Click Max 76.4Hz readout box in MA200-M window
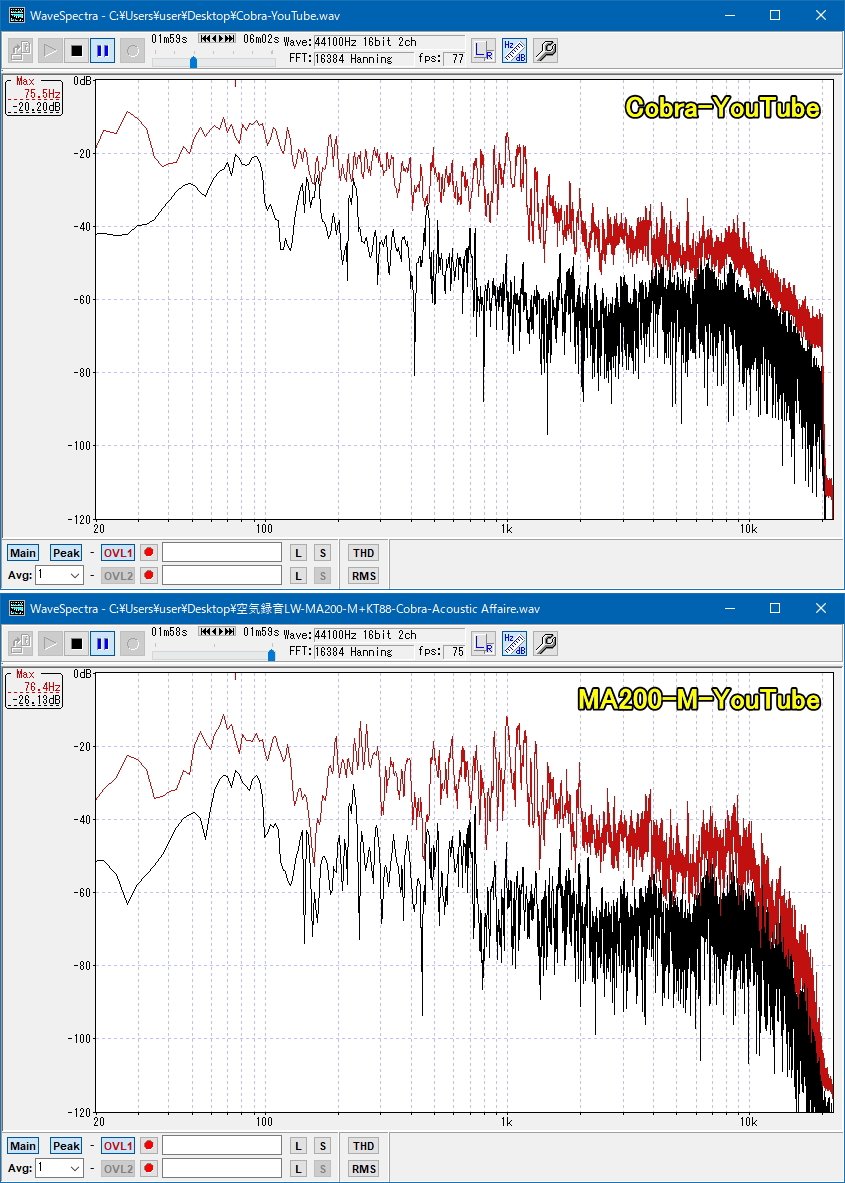Viewport: 845px width, 1183px height. tap(35, 688)
